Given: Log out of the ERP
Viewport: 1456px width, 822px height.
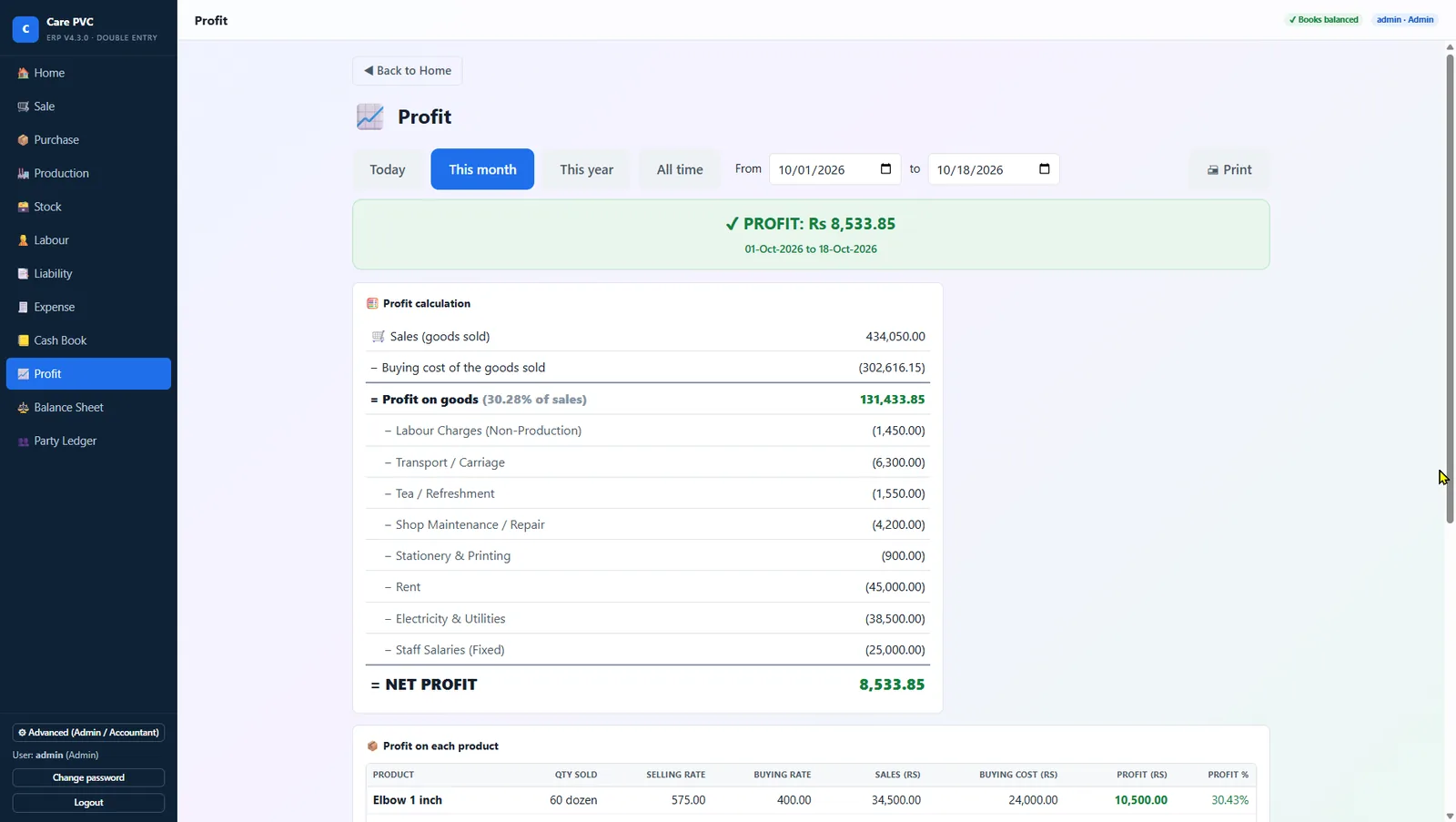Looking at the screenshot, I should [x=88, y=803].
